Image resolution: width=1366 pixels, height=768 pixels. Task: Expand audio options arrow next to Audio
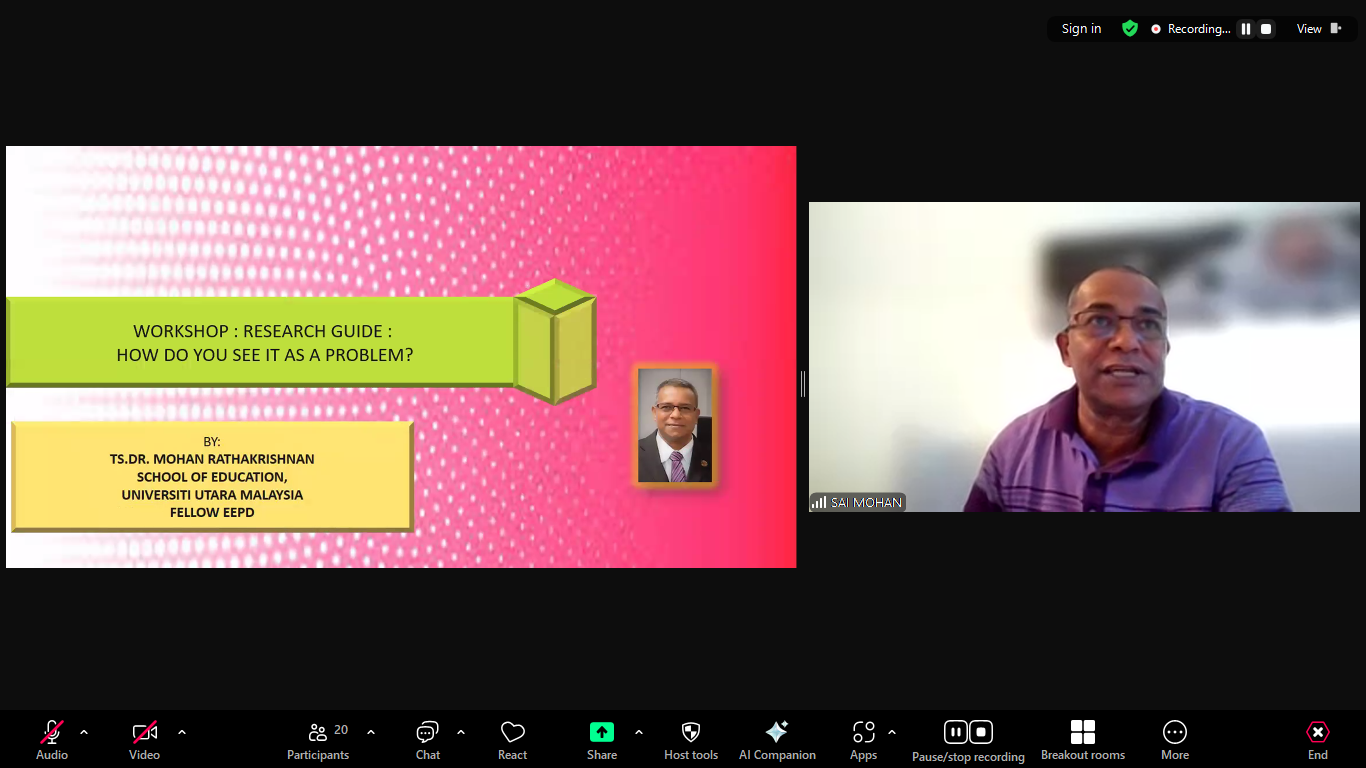point(84,732)
